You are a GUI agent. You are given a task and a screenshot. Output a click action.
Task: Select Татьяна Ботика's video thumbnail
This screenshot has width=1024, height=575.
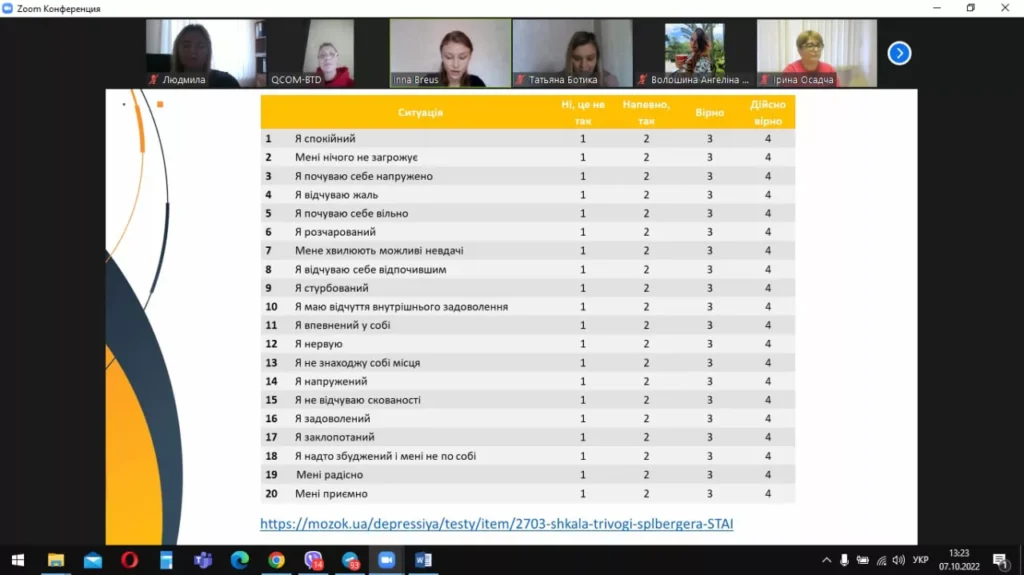click(573, 53)
